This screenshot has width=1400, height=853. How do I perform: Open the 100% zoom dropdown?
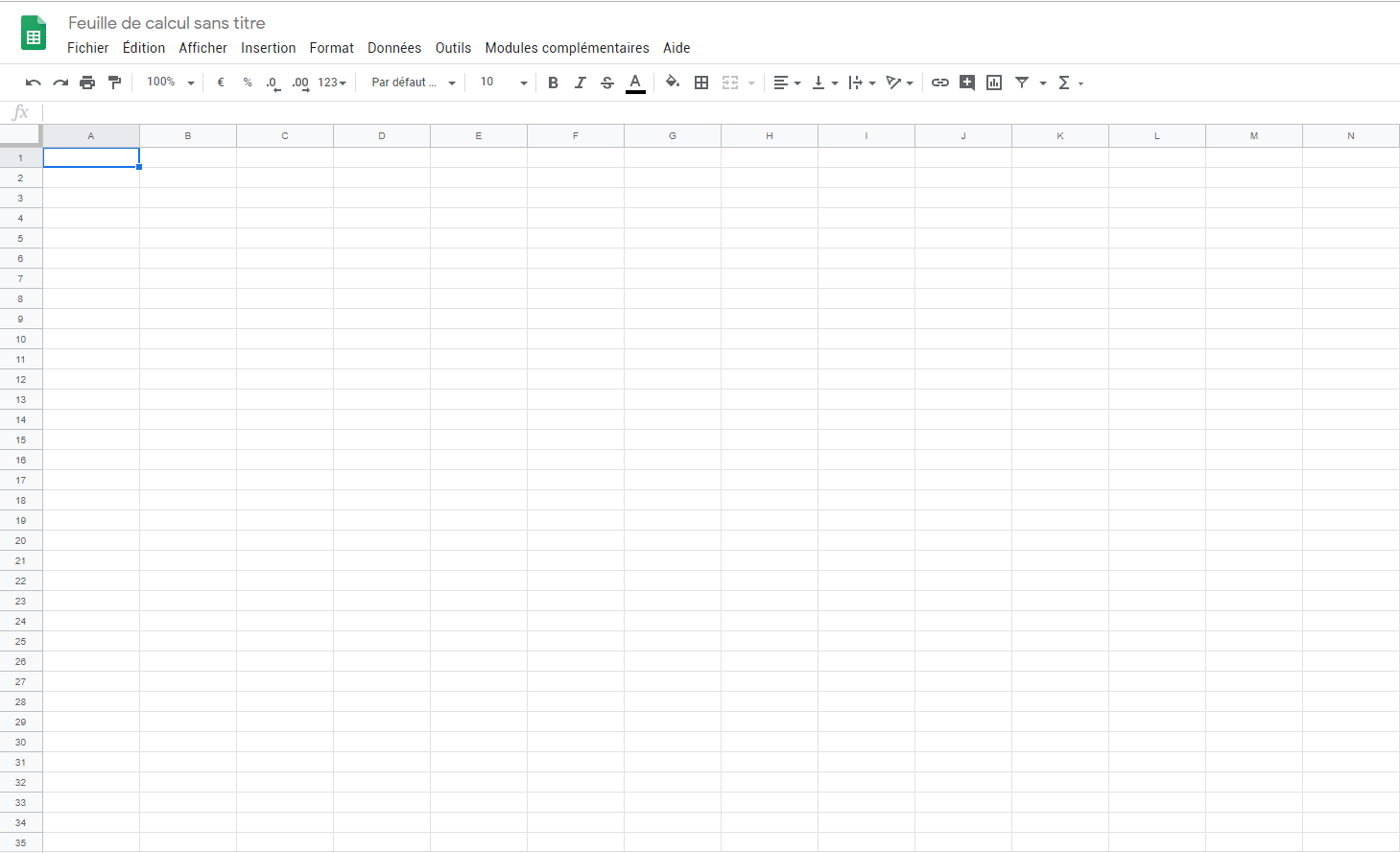pos(170,83)
